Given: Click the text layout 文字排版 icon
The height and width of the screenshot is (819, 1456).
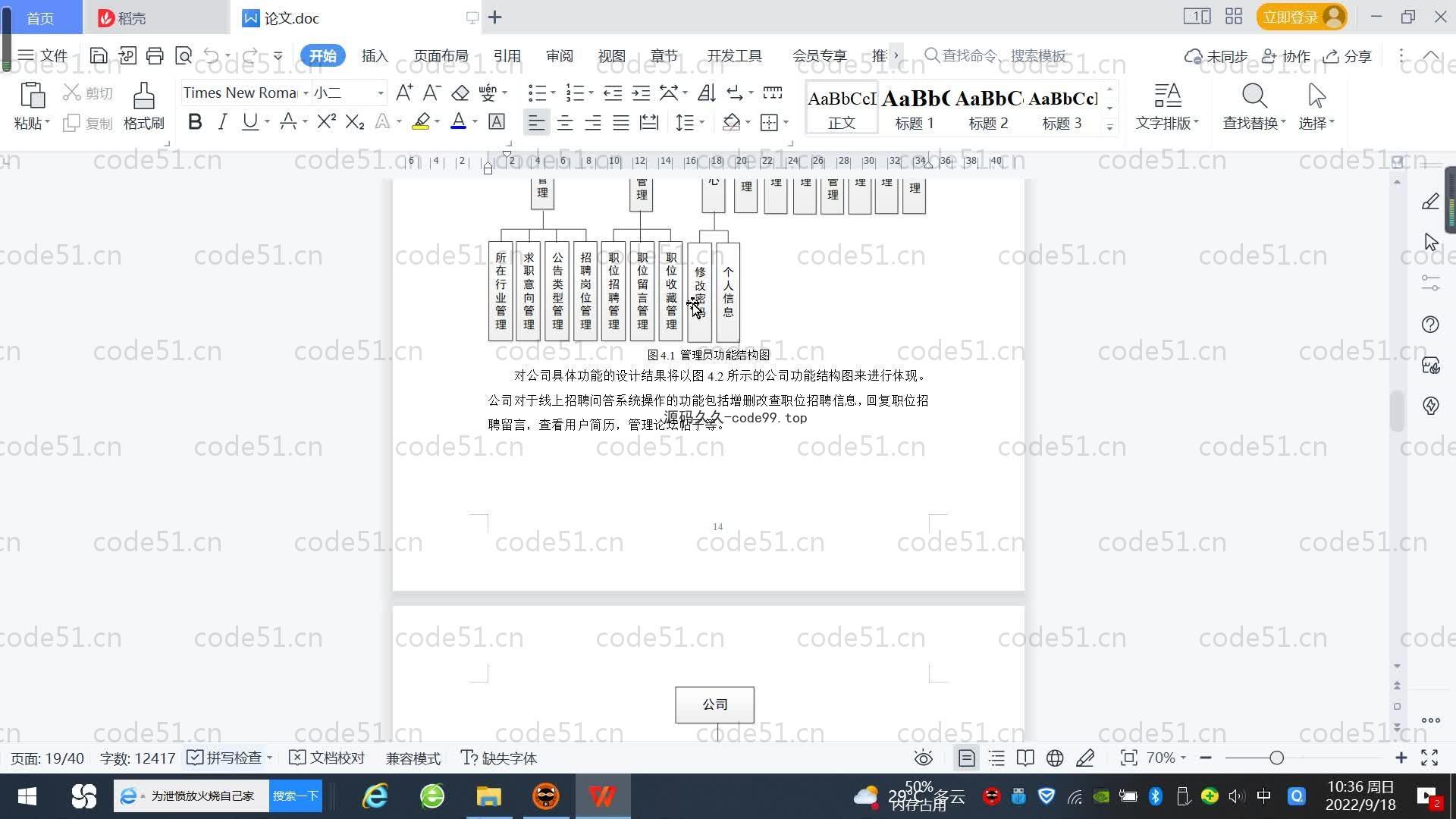Looking at the screenshot, I should pos(1167,96).
